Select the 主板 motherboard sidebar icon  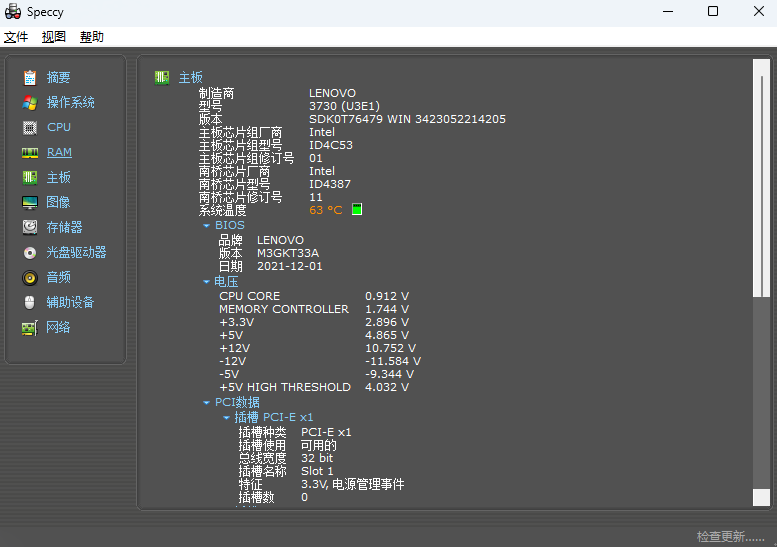pos(30,177)
